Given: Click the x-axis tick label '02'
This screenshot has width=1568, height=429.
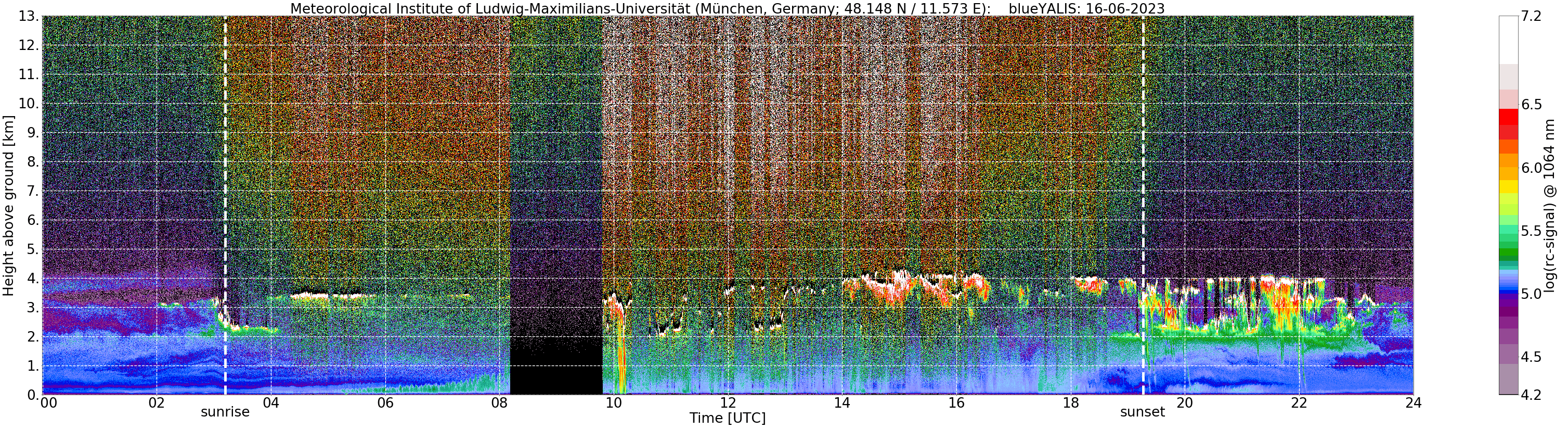Looking at the screenshot, I should [x=157, y=403].
